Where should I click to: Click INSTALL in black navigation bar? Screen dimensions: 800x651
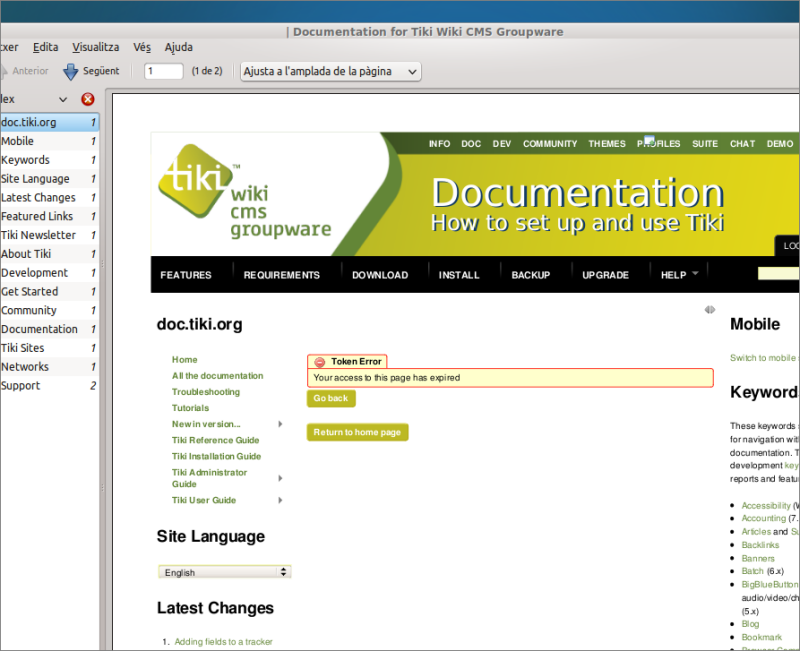(459, 275)
